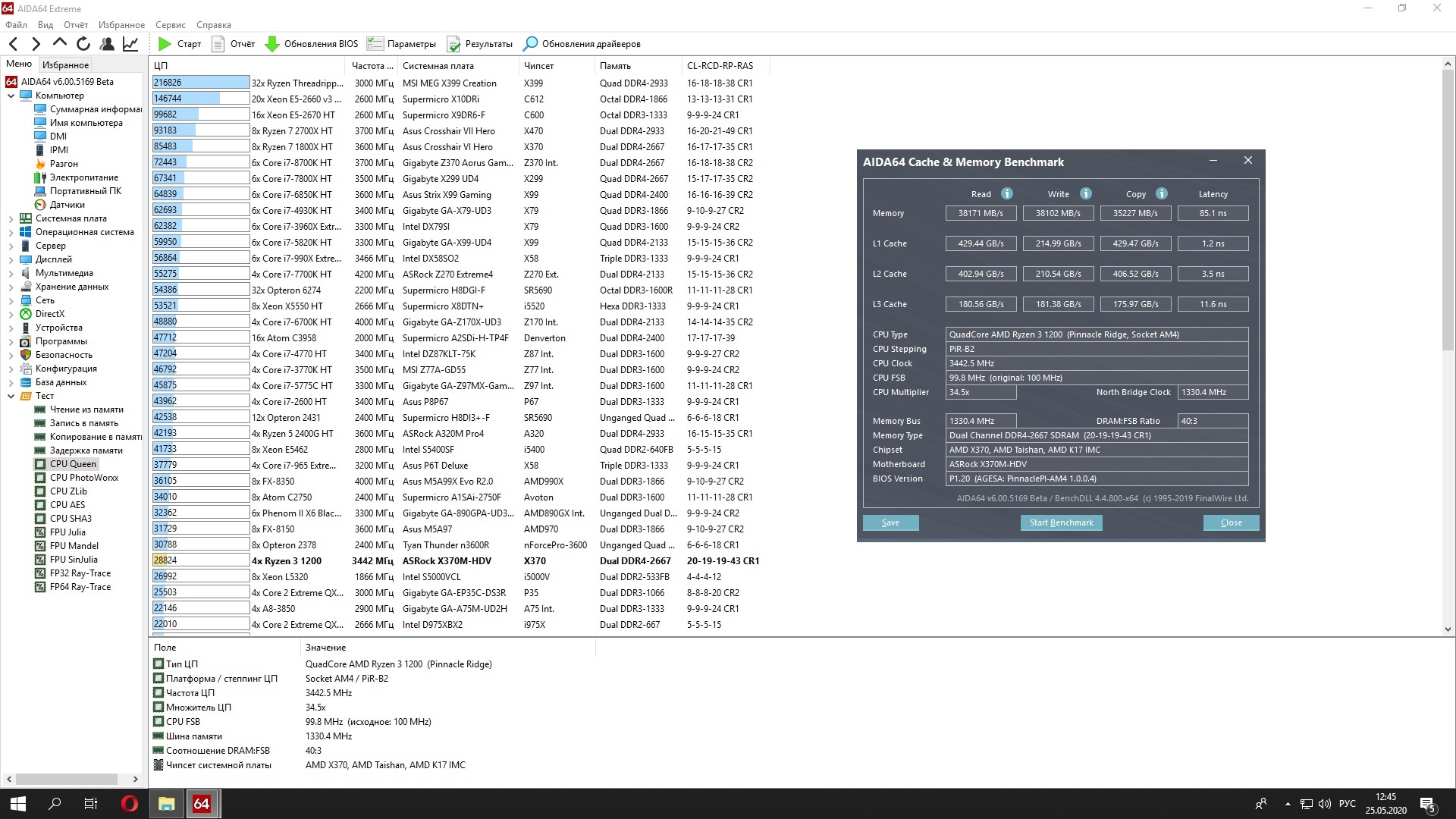1456x819 pixels.
Task: Expand the Сеть tree node
Action: coord(11,300)
